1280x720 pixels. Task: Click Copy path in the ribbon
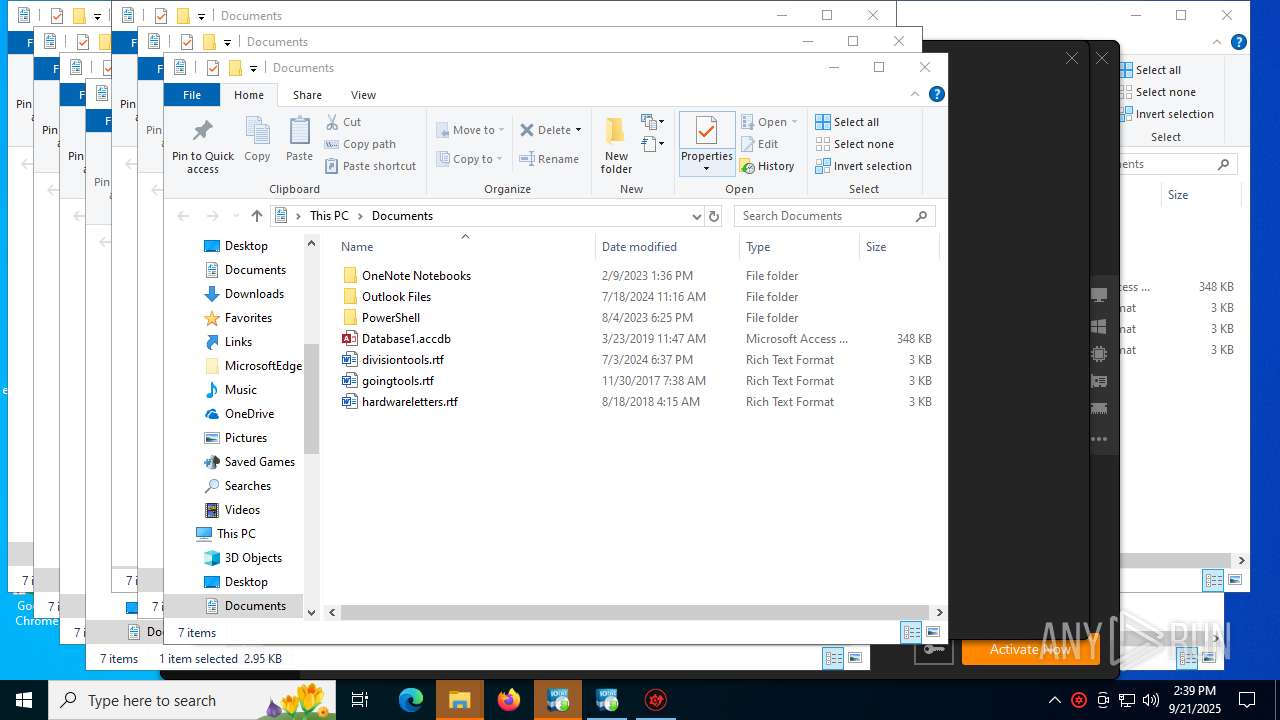coord(360,144)
